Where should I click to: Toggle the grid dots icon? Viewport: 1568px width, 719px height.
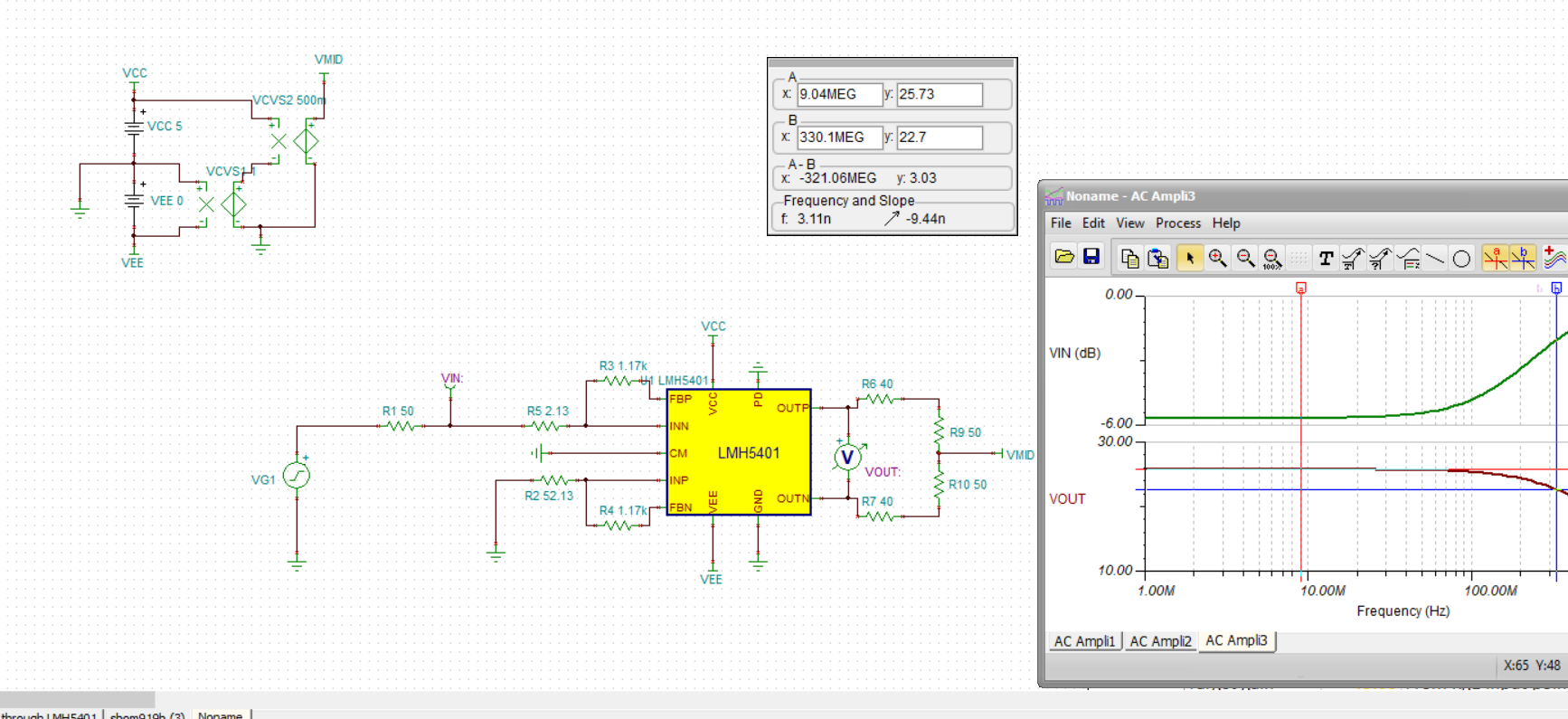coord(1299,259)
